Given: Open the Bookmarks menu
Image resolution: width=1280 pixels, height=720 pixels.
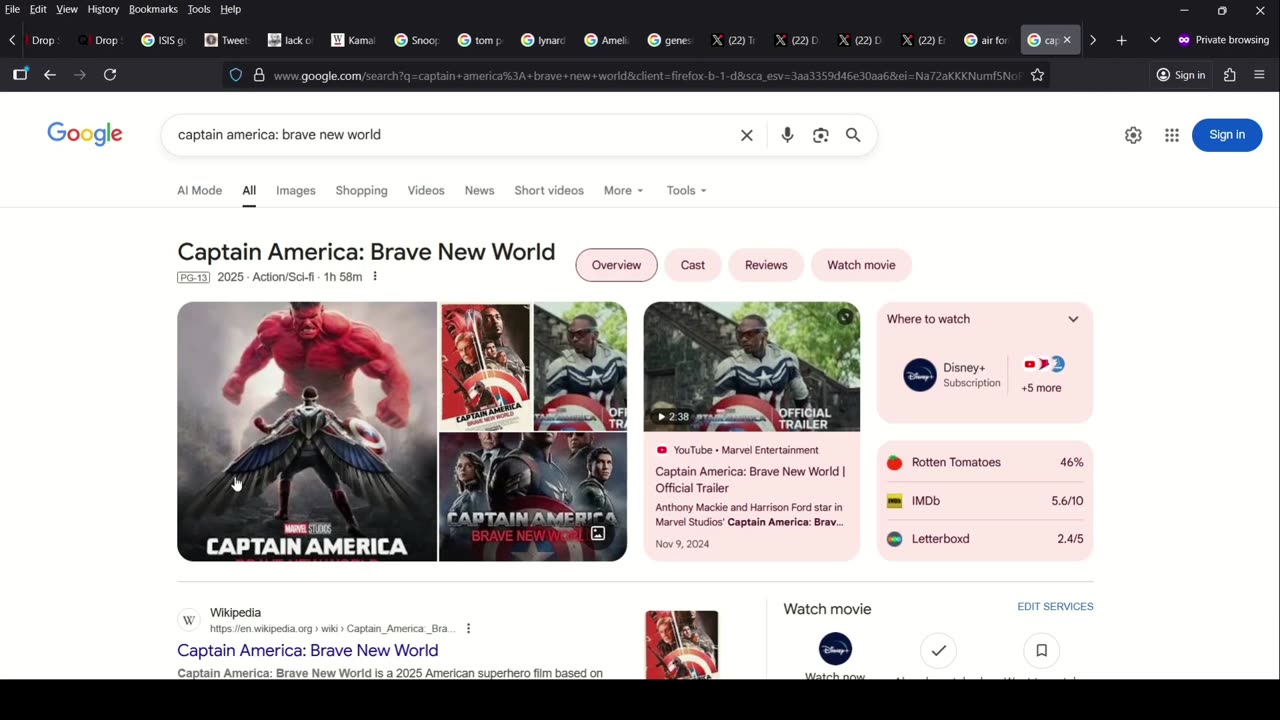Looking at the screenshot, I should click(153, 9).
